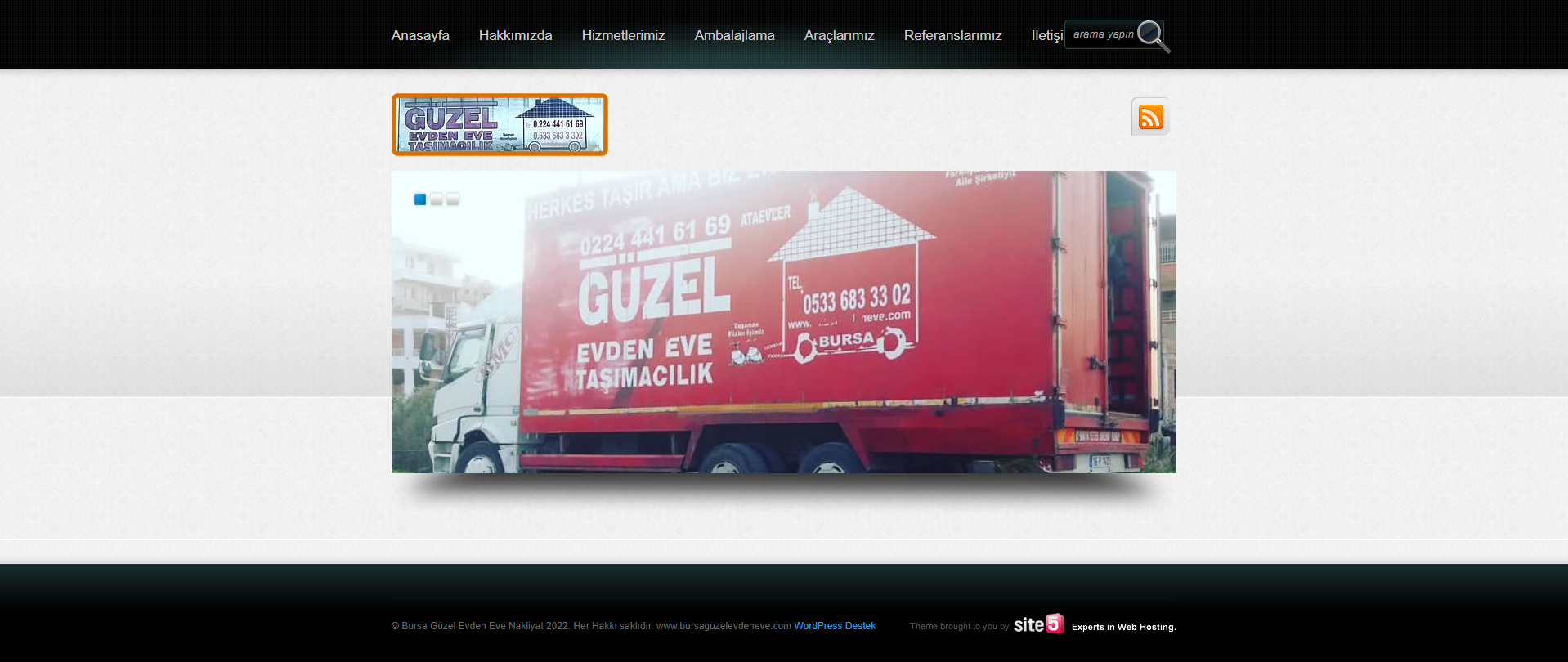Click the Güzel Evden Eve Taşımacılık logo
Viewport: 1568px width, 662px height.
pyautogui.click(x=500, y=124)
